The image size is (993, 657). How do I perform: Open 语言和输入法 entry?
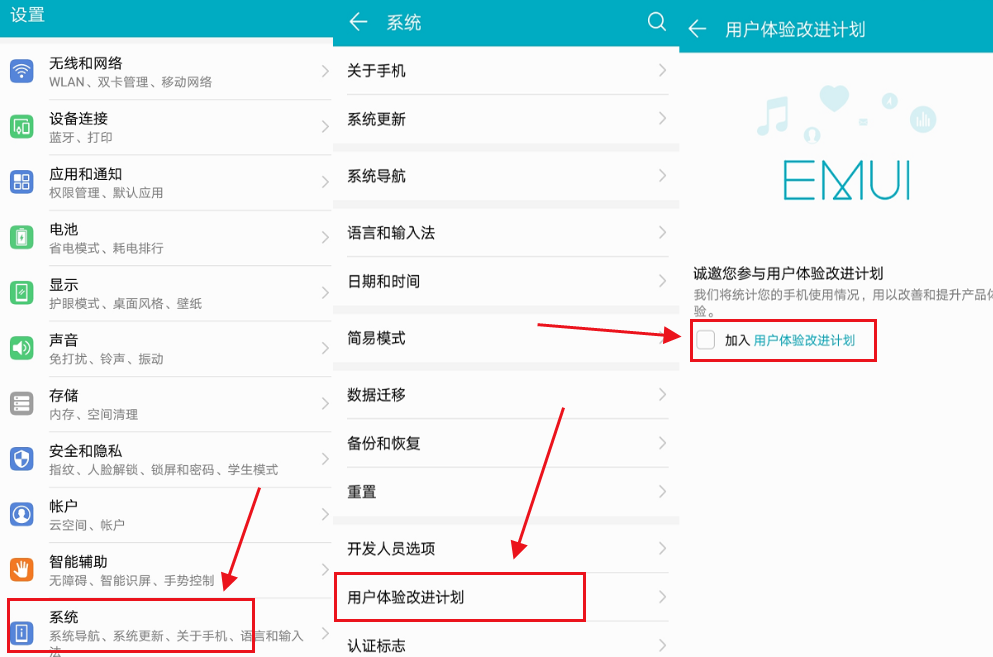[x=506, y=233]
